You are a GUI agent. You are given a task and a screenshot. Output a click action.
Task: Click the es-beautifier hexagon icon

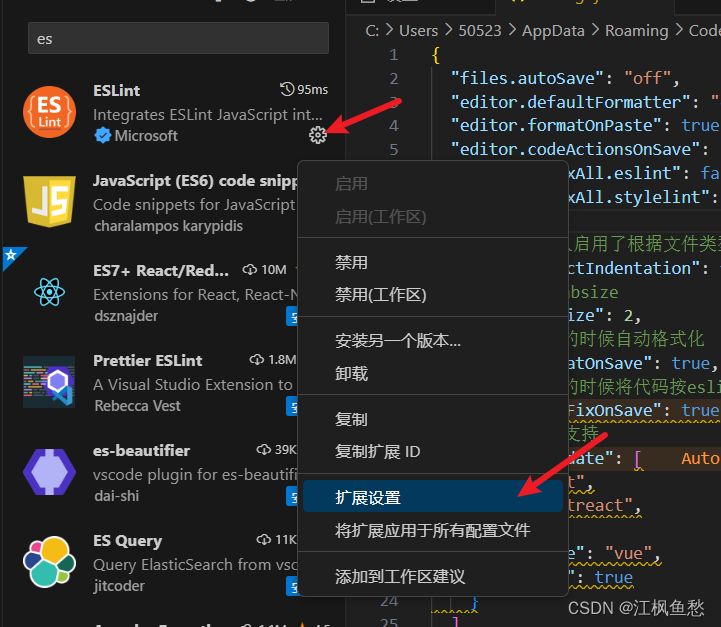click(49, 472)
